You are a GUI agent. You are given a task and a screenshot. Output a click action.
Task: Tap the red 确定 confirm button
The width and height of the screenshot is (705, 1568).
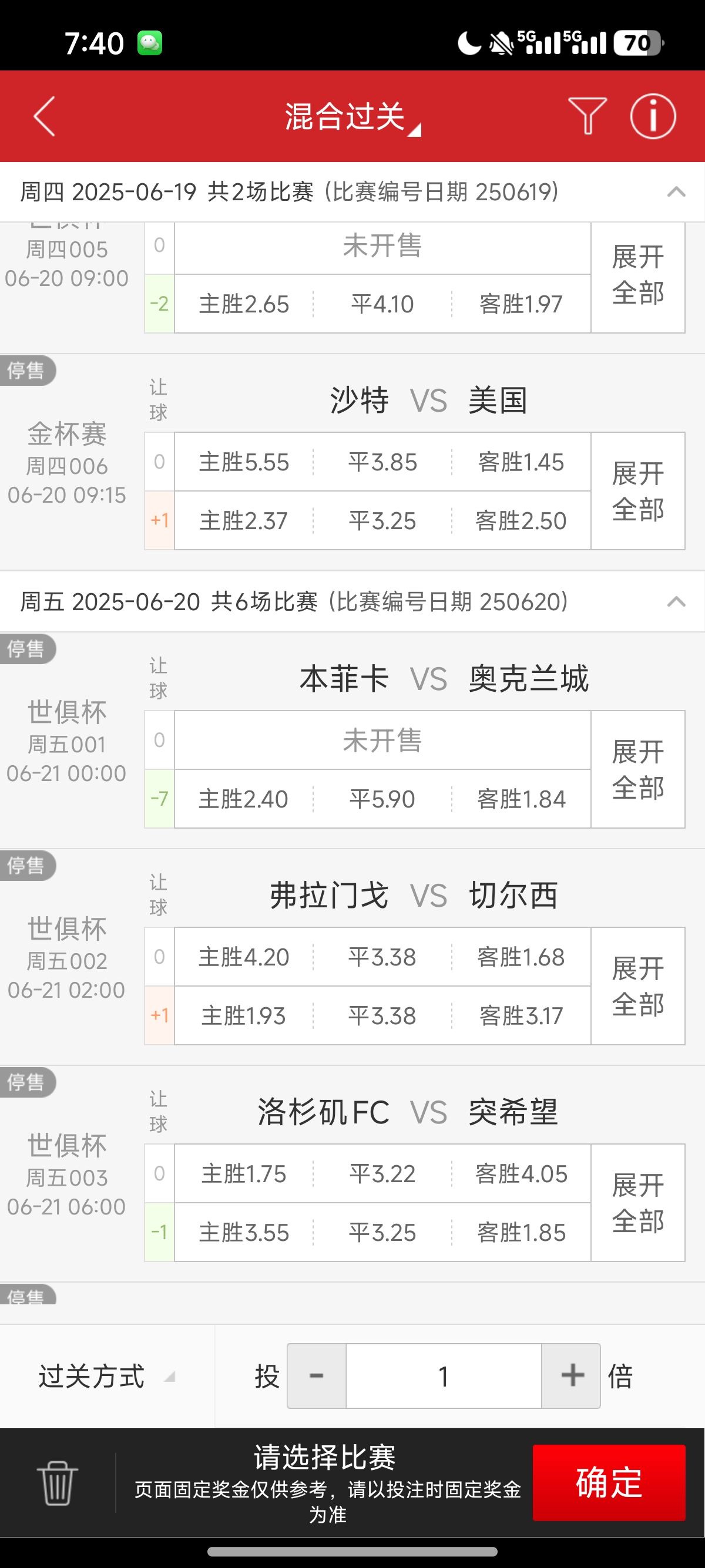(609, 1483)
